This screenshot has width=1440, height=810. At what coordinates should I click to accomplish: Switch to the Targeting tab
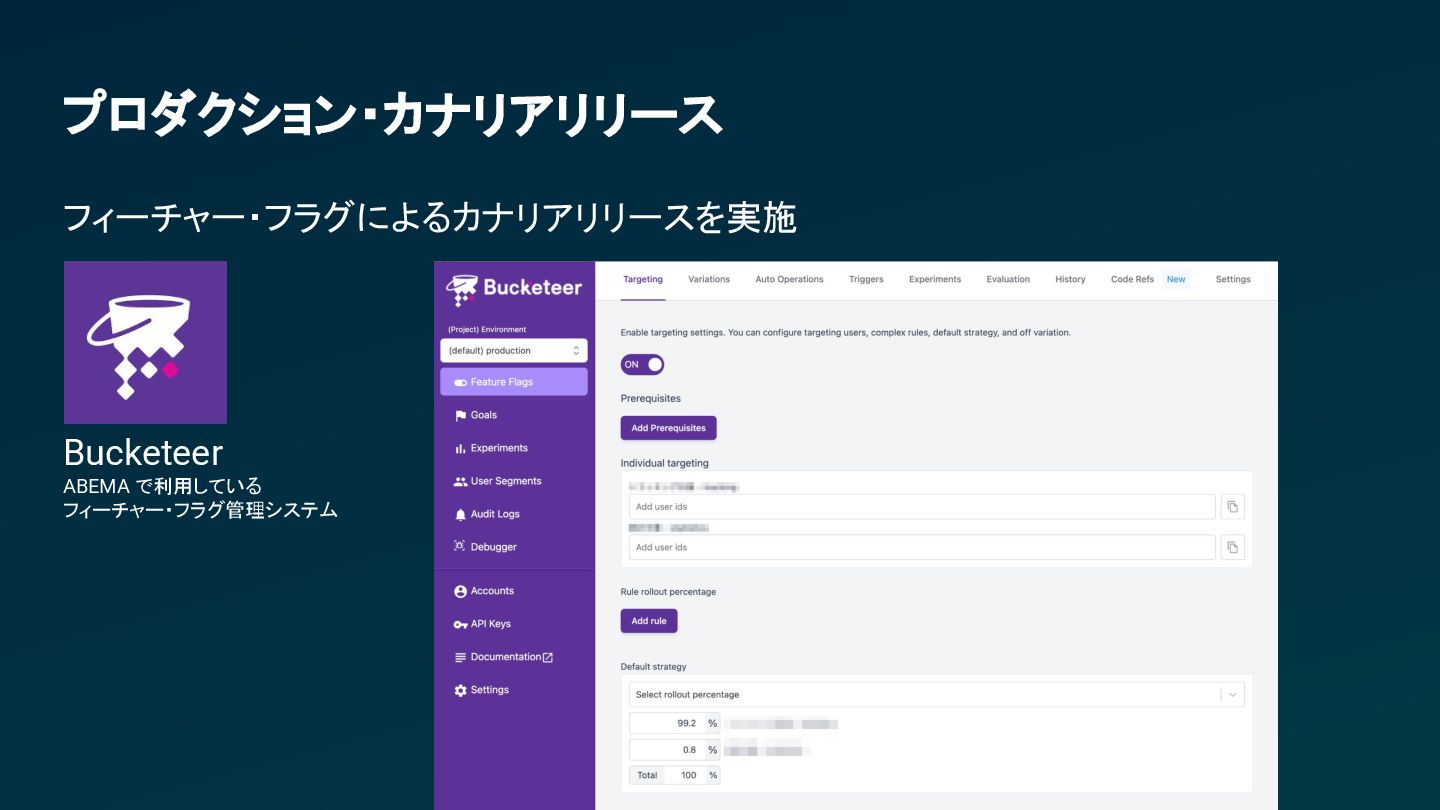(643, 279)
